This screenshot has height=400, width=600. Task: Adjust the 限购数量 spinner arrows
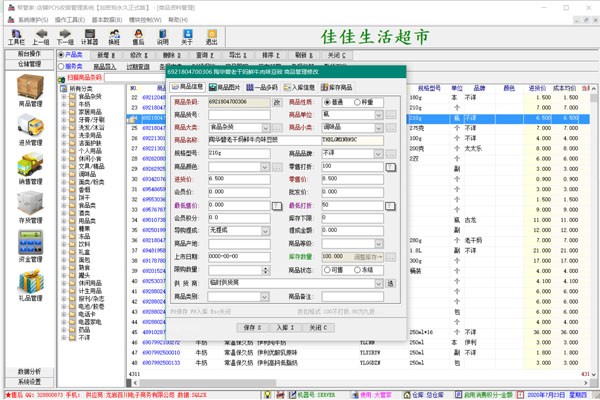point(266,270)
